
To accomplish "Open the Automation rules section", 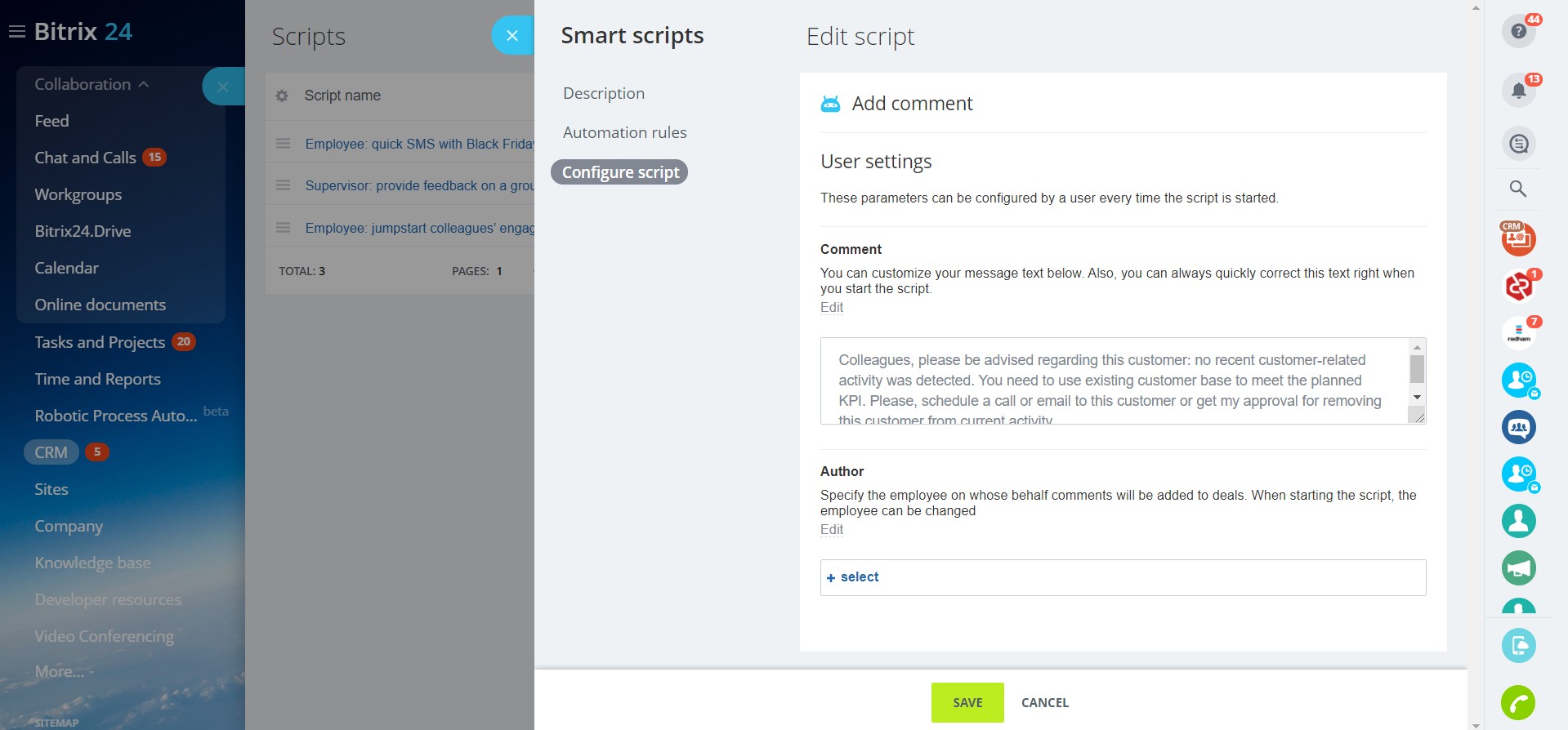I will [x=624, y=132].
